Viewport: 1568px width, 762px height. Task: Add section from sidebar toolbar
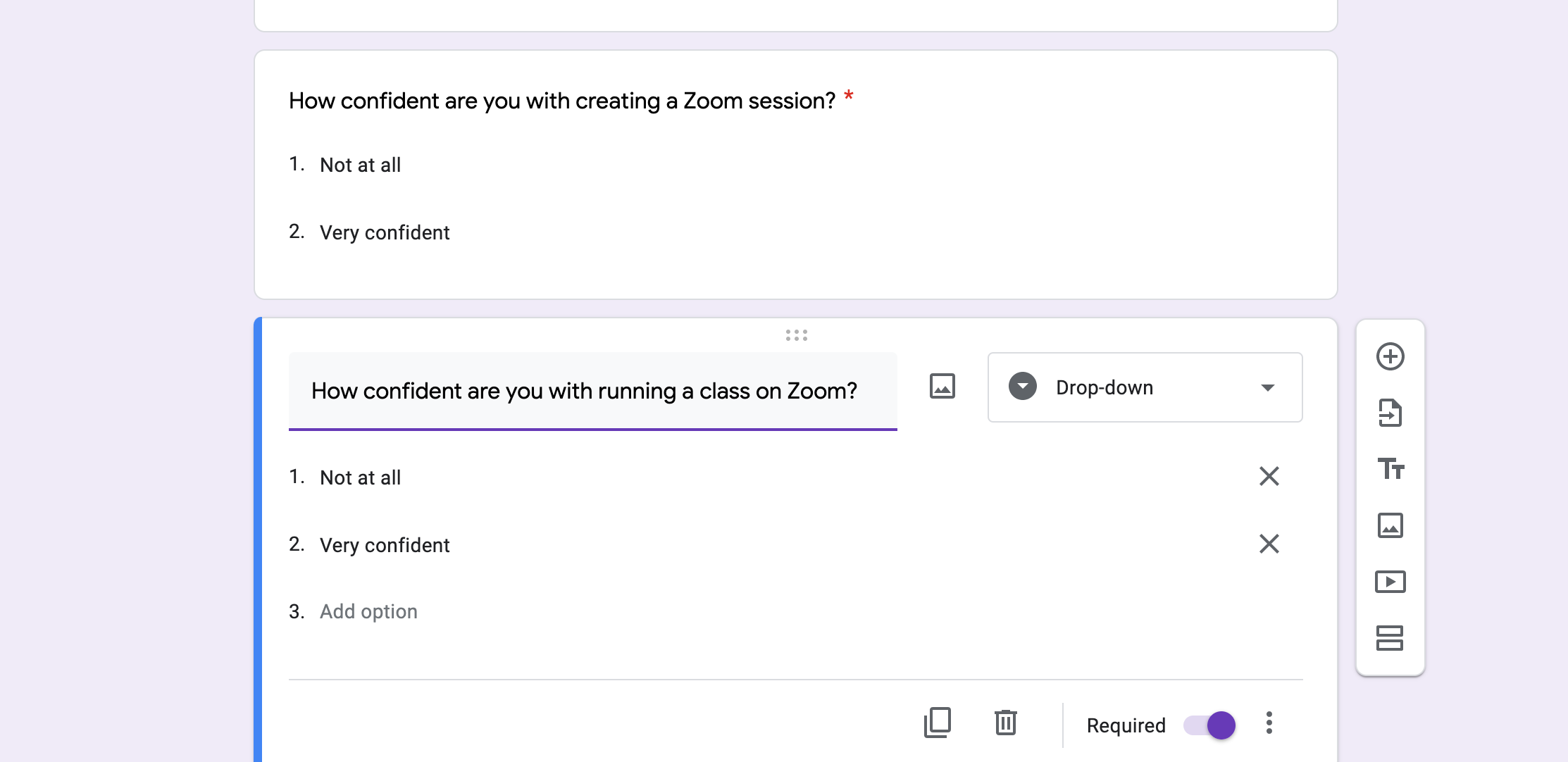1390,638
